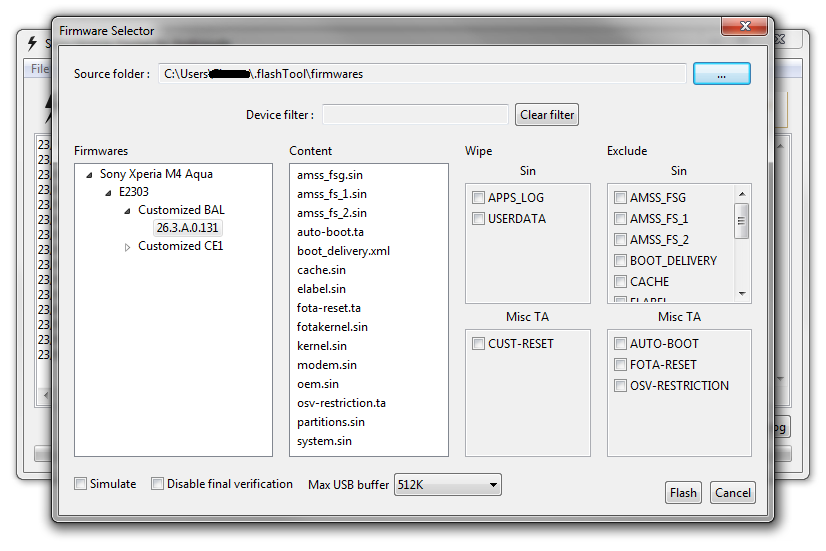The image size is (826, 551).
Task: Click the Clear filter button
Action: 547,115
